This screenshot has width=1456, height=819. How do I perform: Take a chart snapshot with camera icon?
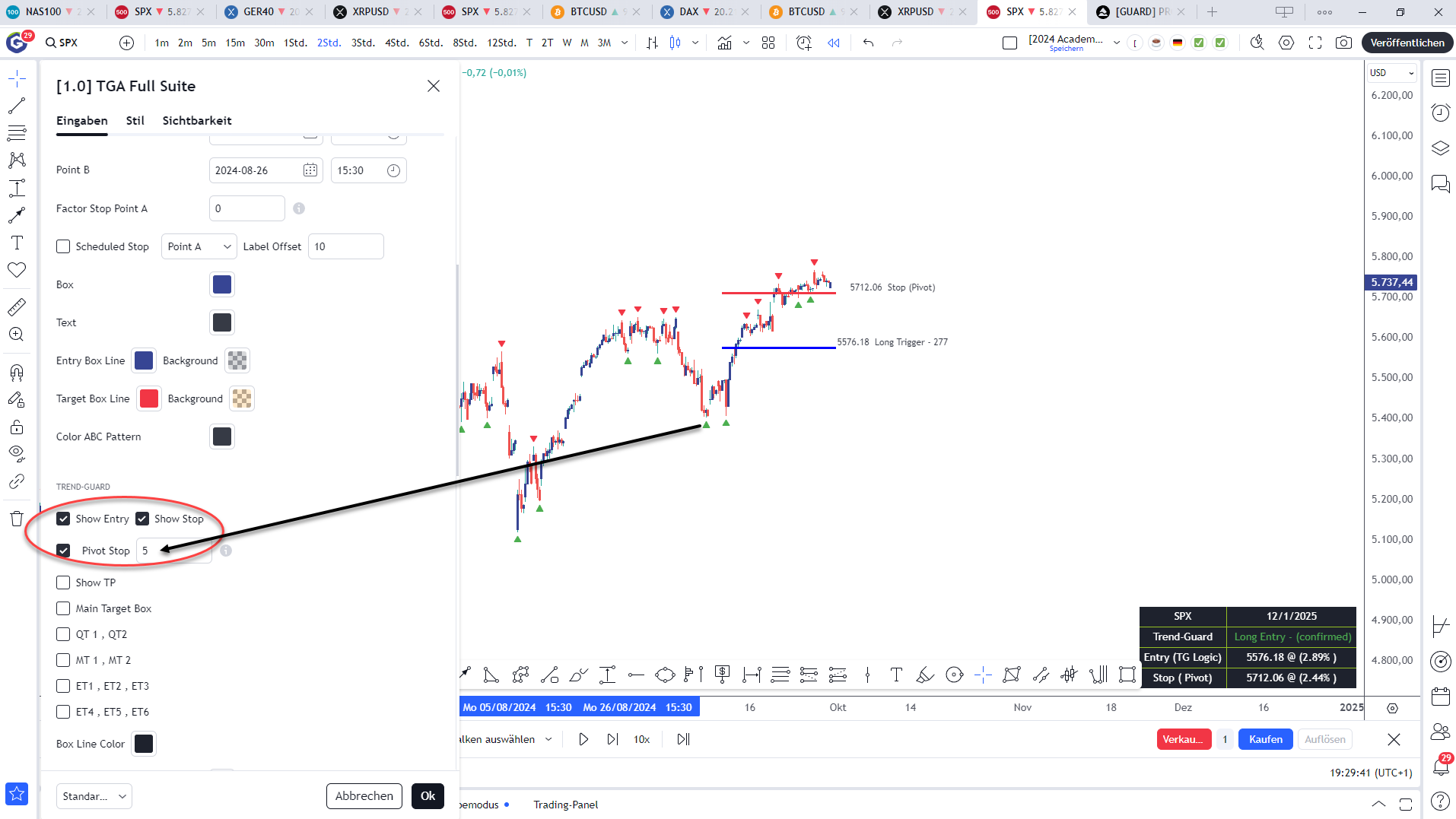[1344, 43]
